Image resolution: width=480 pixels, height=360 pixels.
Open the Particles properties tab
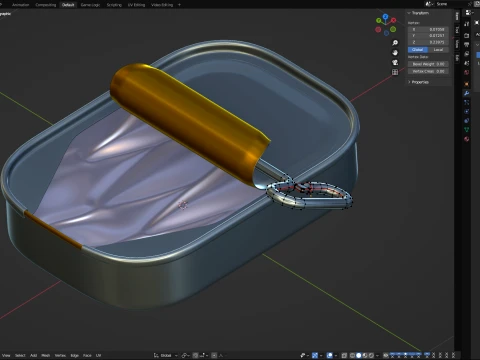[x=467, y=102]
